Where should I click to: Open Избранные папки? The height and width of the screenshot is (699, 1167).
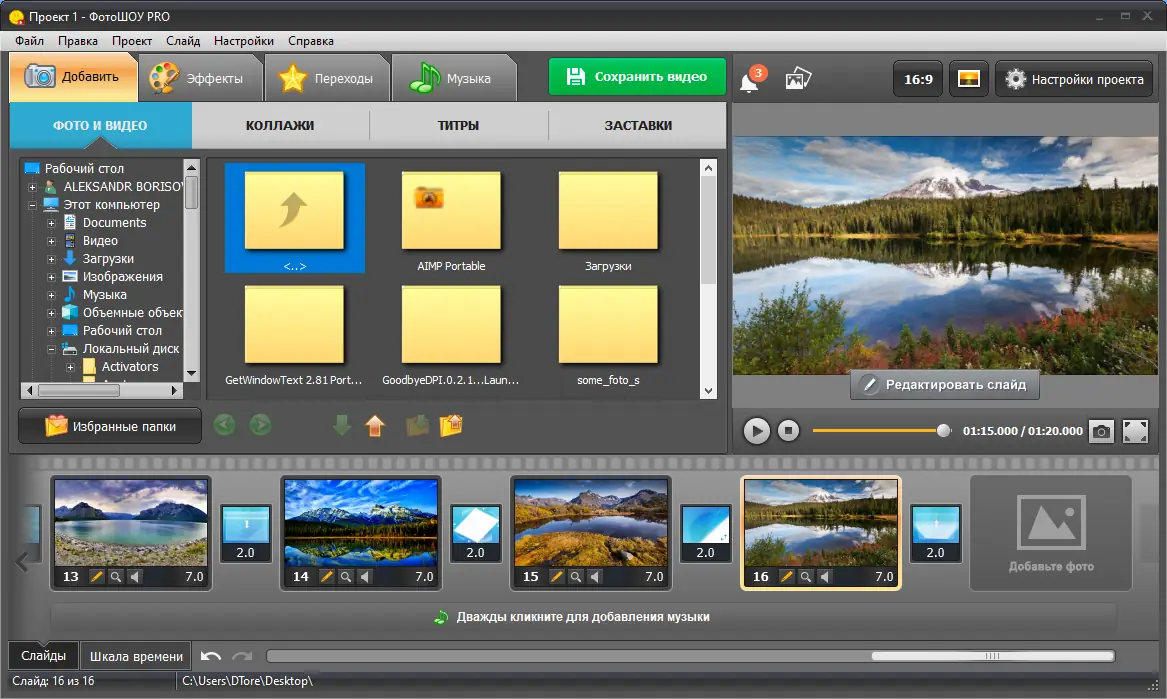point(110,426)
